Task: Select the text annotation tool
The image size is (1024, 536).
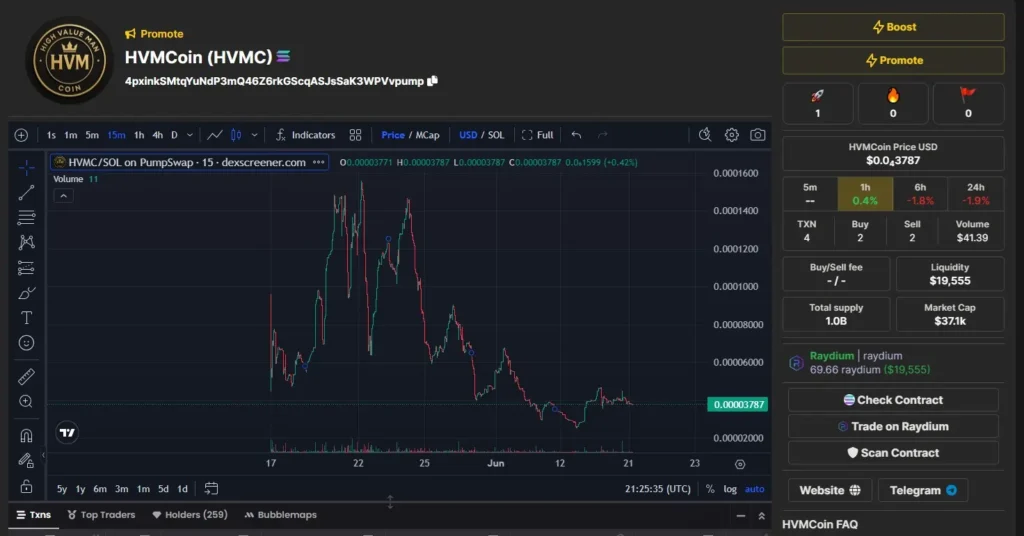Action: click(26, 318)
